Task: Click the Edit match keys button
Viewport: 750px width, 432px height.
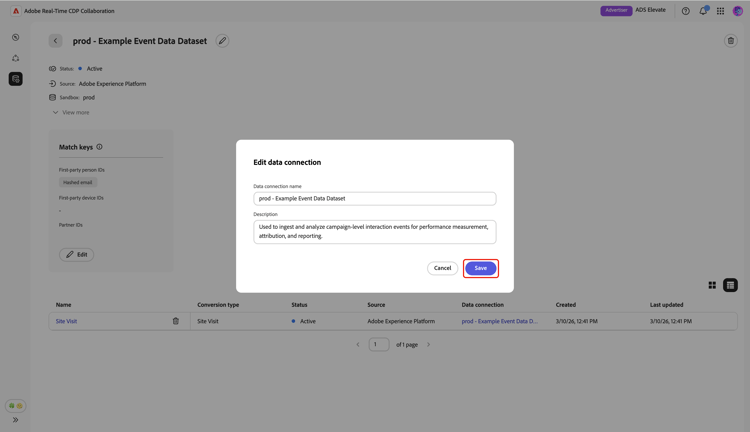Action: tap(77, 255)
